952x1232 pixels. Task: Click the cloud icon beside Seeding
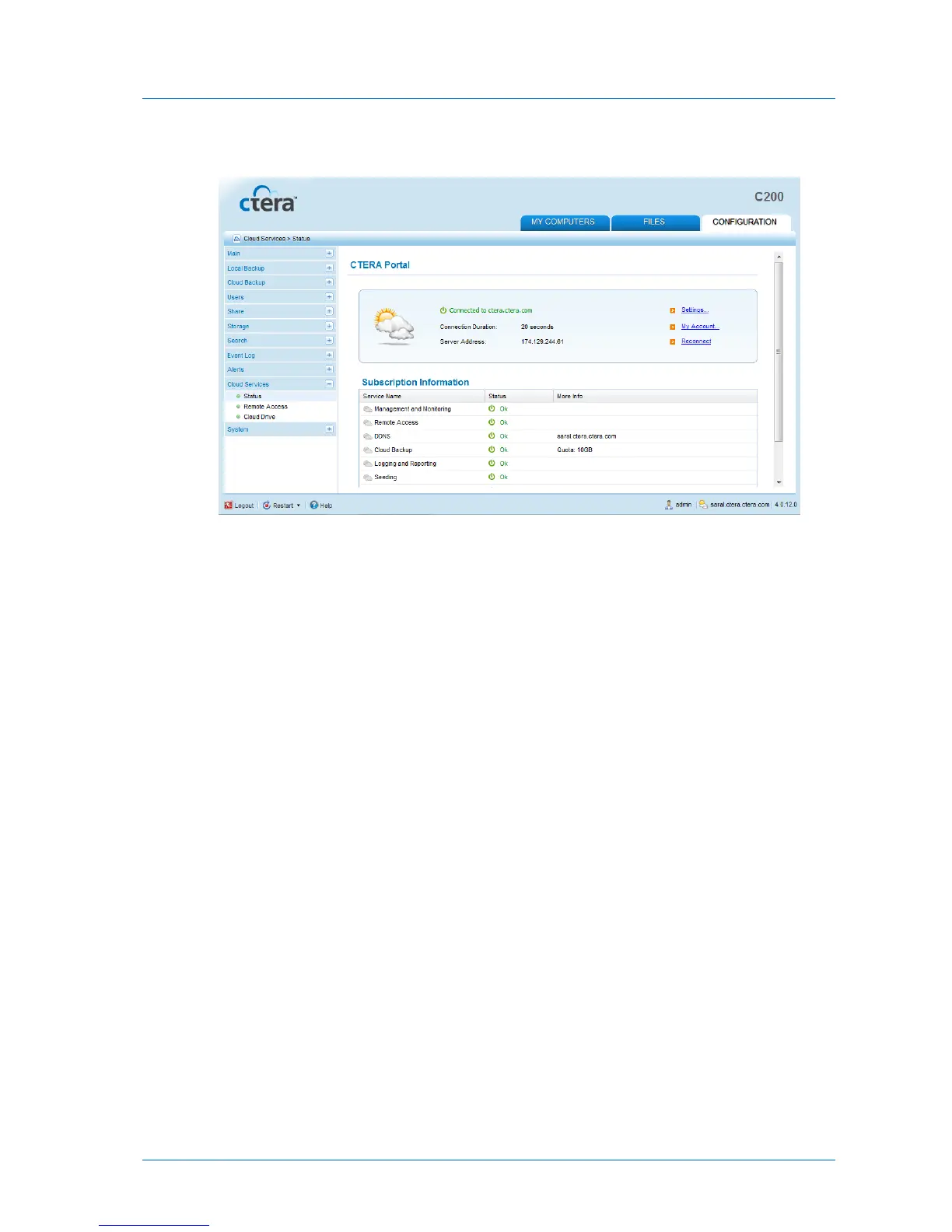point(368,478)
